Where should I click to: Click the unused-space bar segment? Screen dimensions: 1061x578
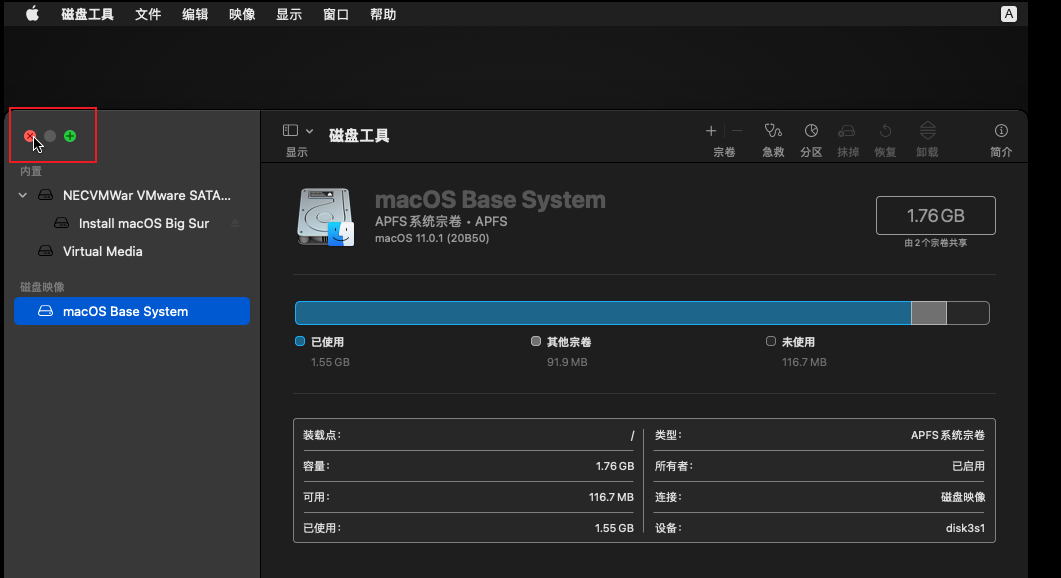coord(968,313)
